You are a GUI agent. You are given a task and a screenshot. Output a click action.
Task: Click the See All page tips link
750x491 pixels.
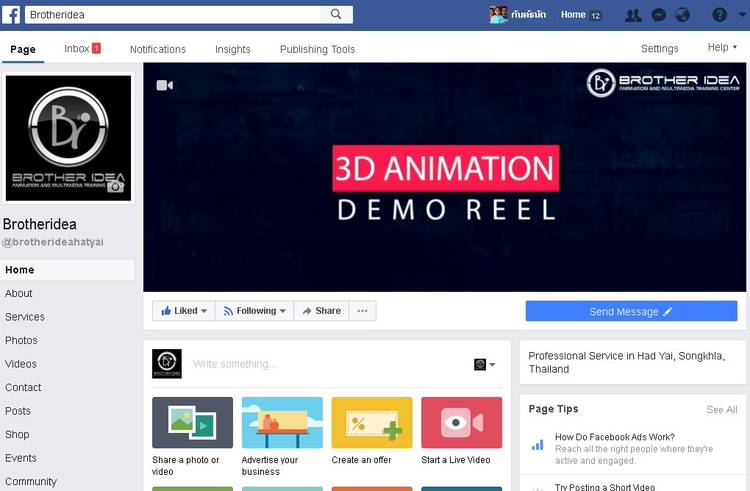(721, 410)
